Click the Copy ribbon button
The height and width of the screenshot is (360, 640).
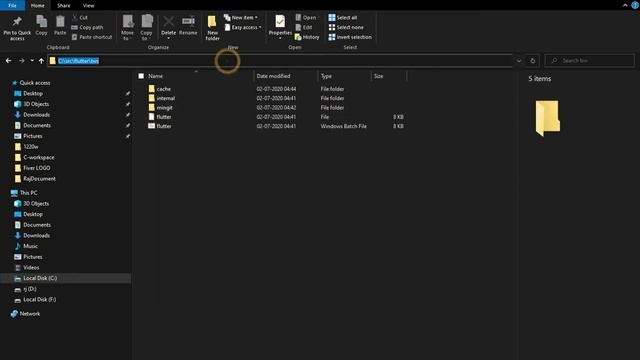tap(42, 25)
